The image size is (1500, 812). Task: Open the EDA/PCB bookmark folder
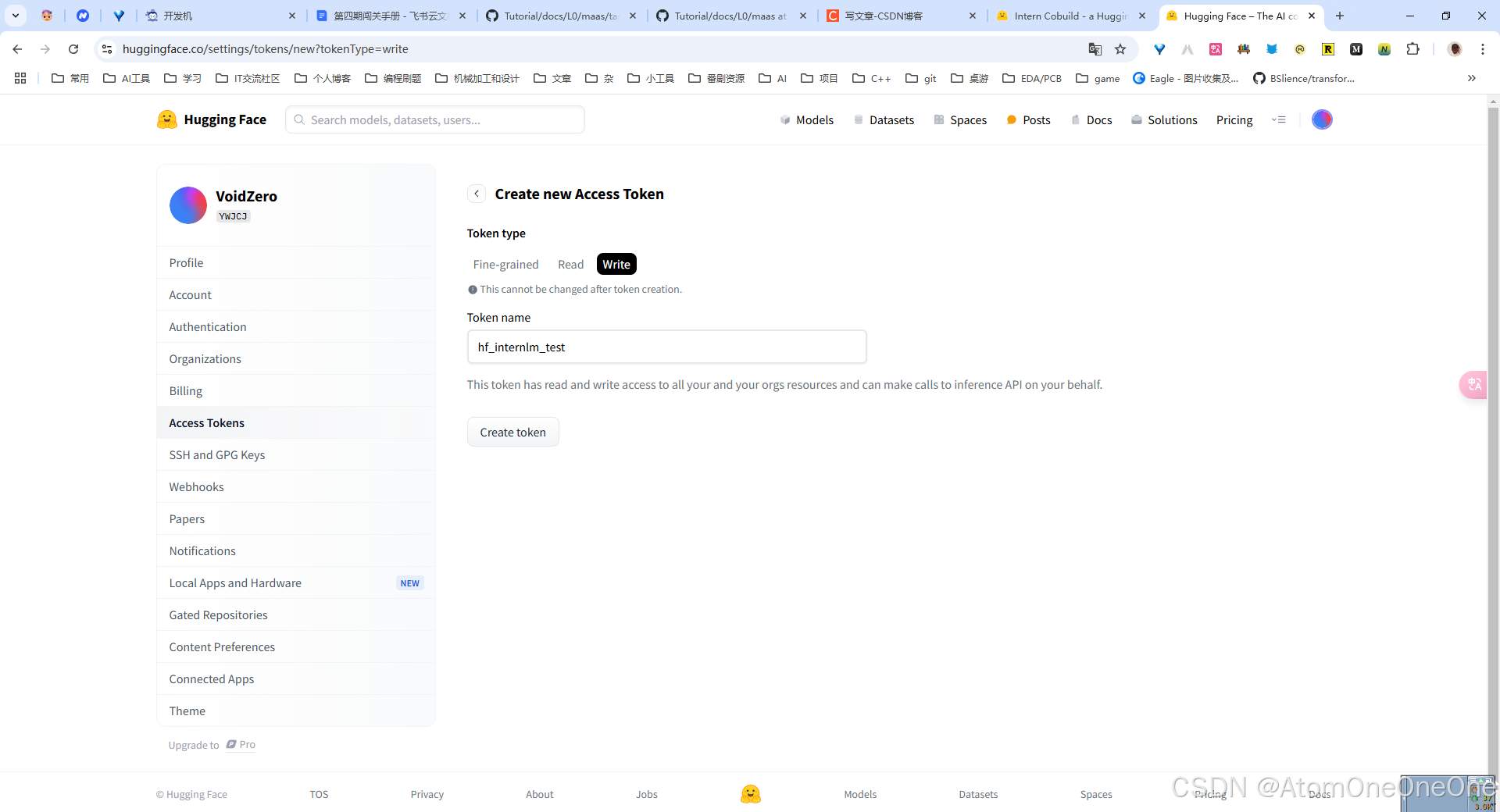(x=1032, y=78)
